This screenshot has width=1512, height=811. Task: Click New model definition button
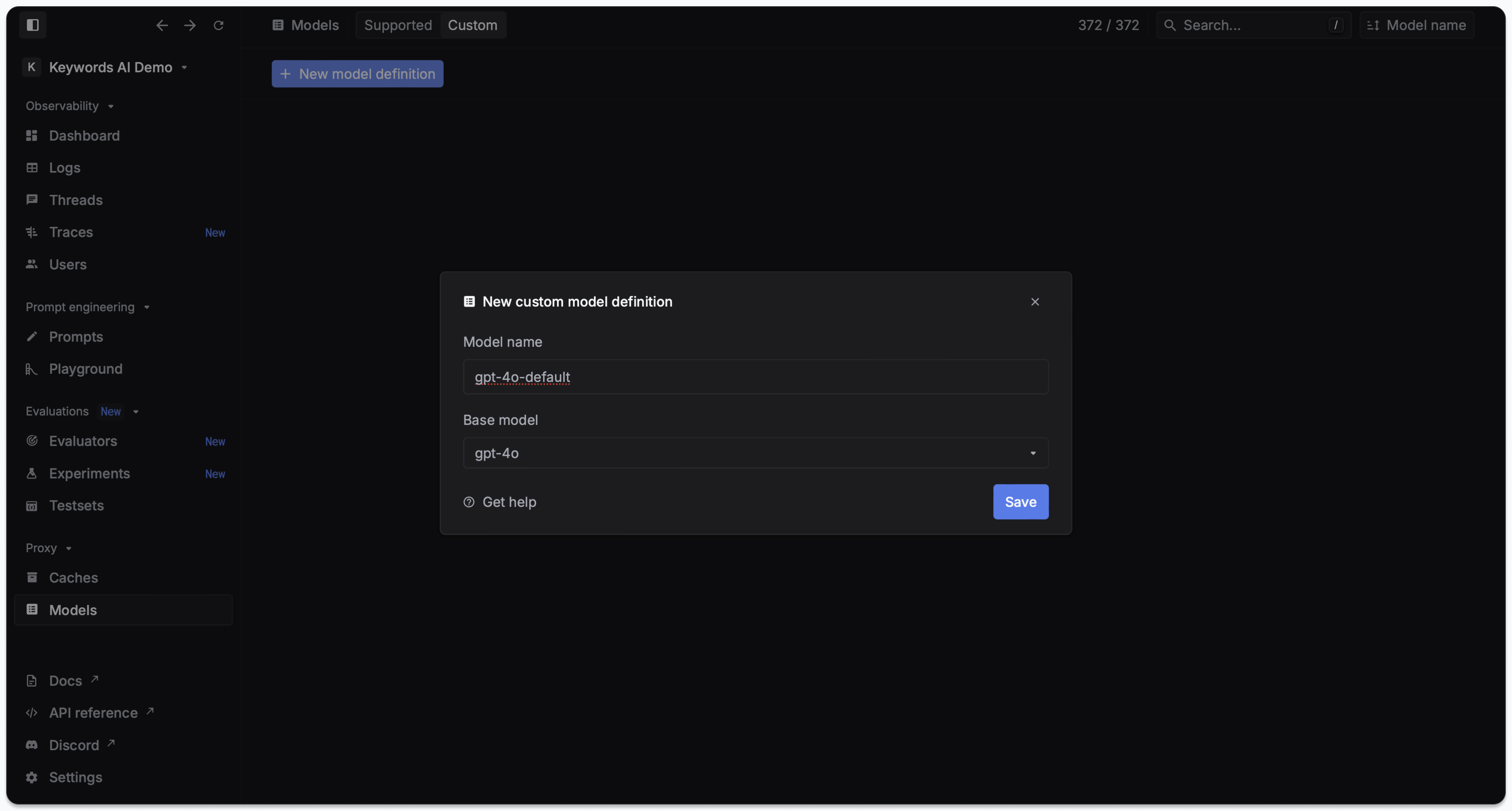coord(357,73)
